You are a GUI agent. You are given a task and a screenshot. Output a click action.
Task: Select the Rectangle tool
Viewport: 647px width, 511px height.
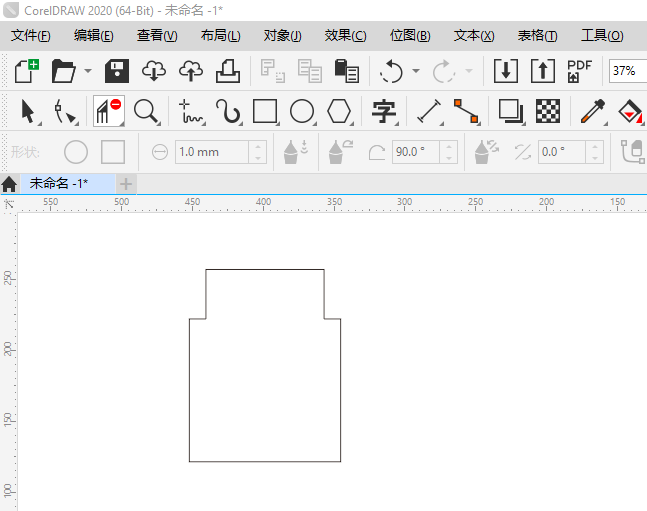click(x=265, y=111)
